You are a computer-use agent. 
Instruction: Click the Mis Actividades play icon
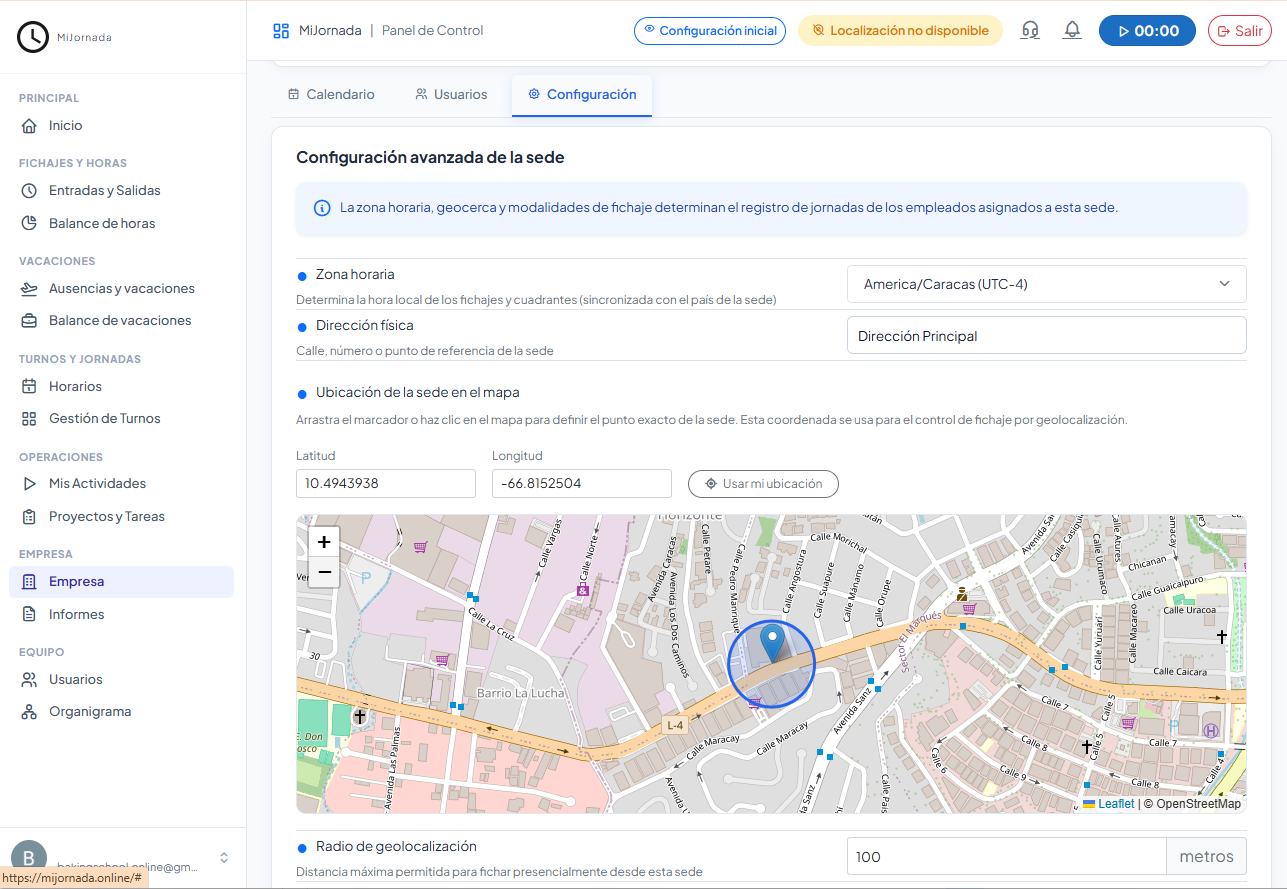pos(29,484)
